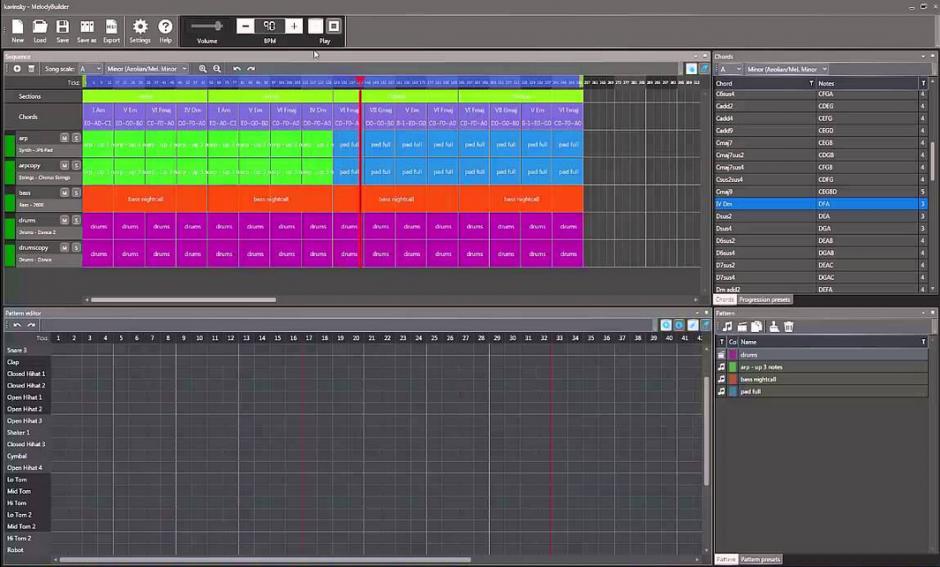The image size is (940, 567).
Task: Add new drum pattern icon
Action: [x=742, y=327]
